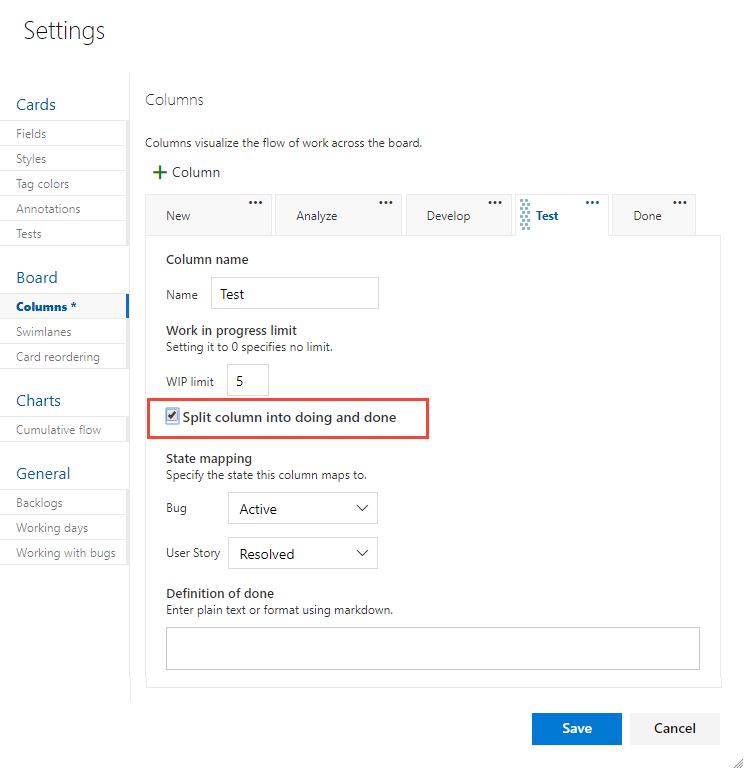Select the New column tab
This screenshot has width=745, height=771.
209,215
